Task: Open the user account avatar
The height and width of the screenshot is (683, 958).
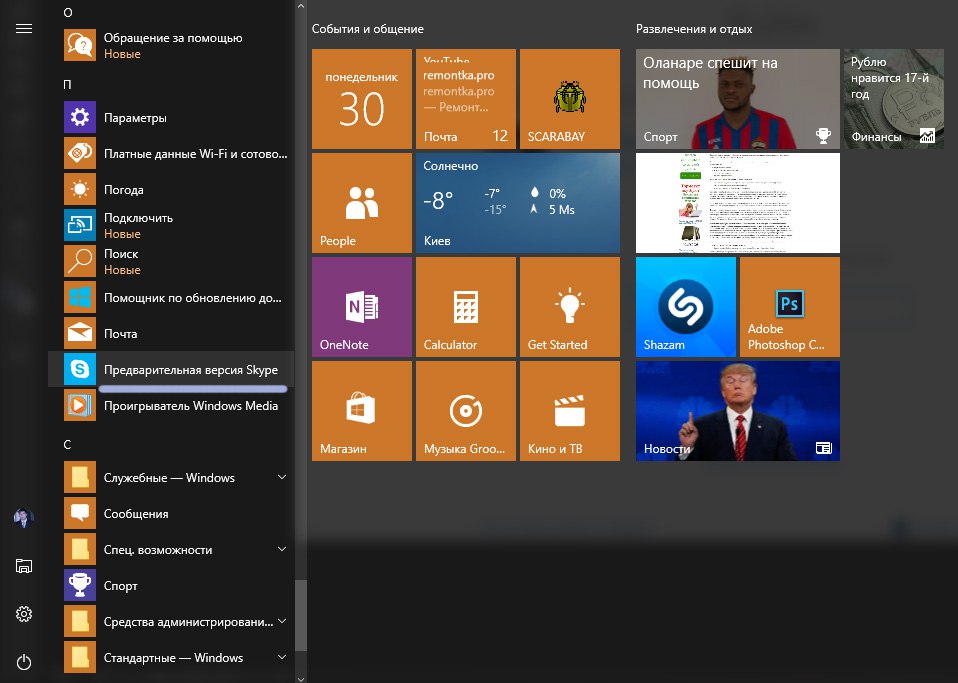Action: coord(23,518)
